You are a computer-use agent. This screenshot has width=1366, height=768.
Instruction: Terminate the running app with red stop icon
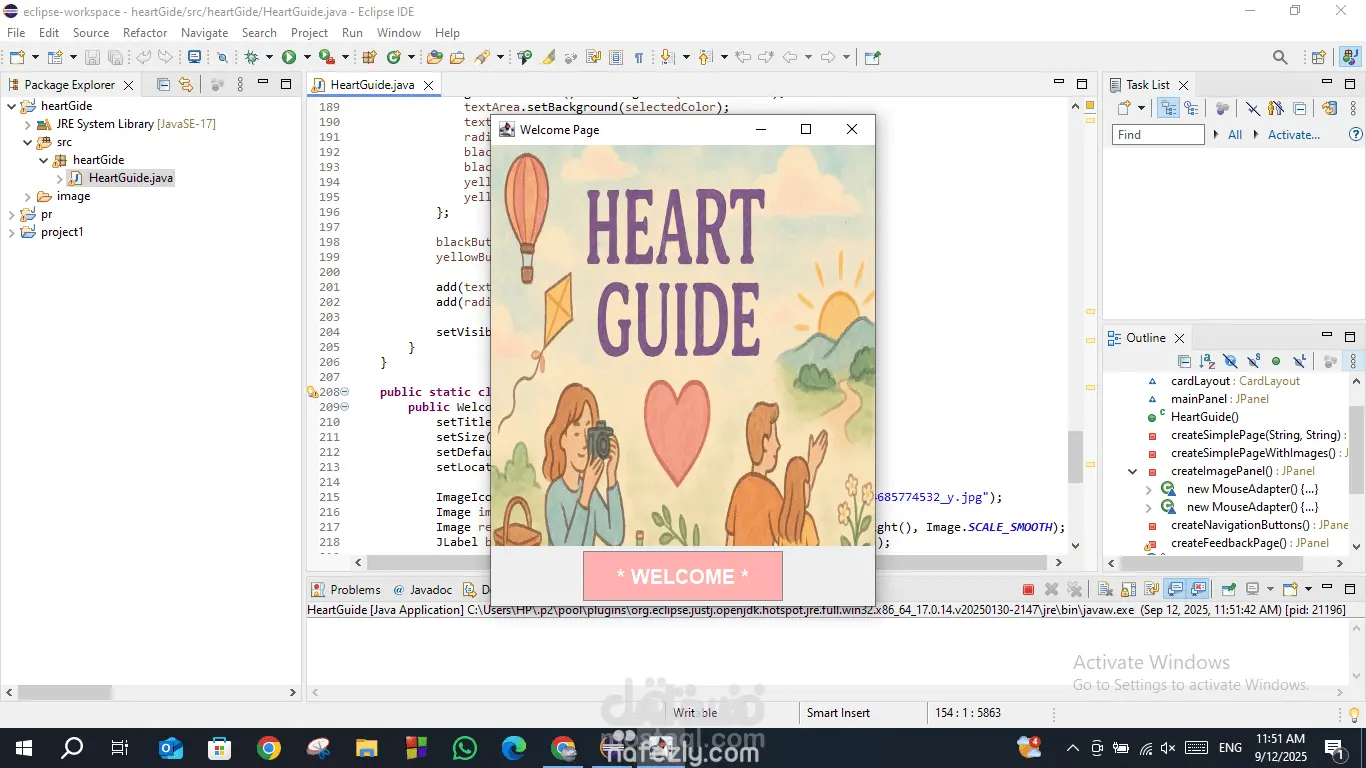pyautogui.click(x=1028, y=589)
